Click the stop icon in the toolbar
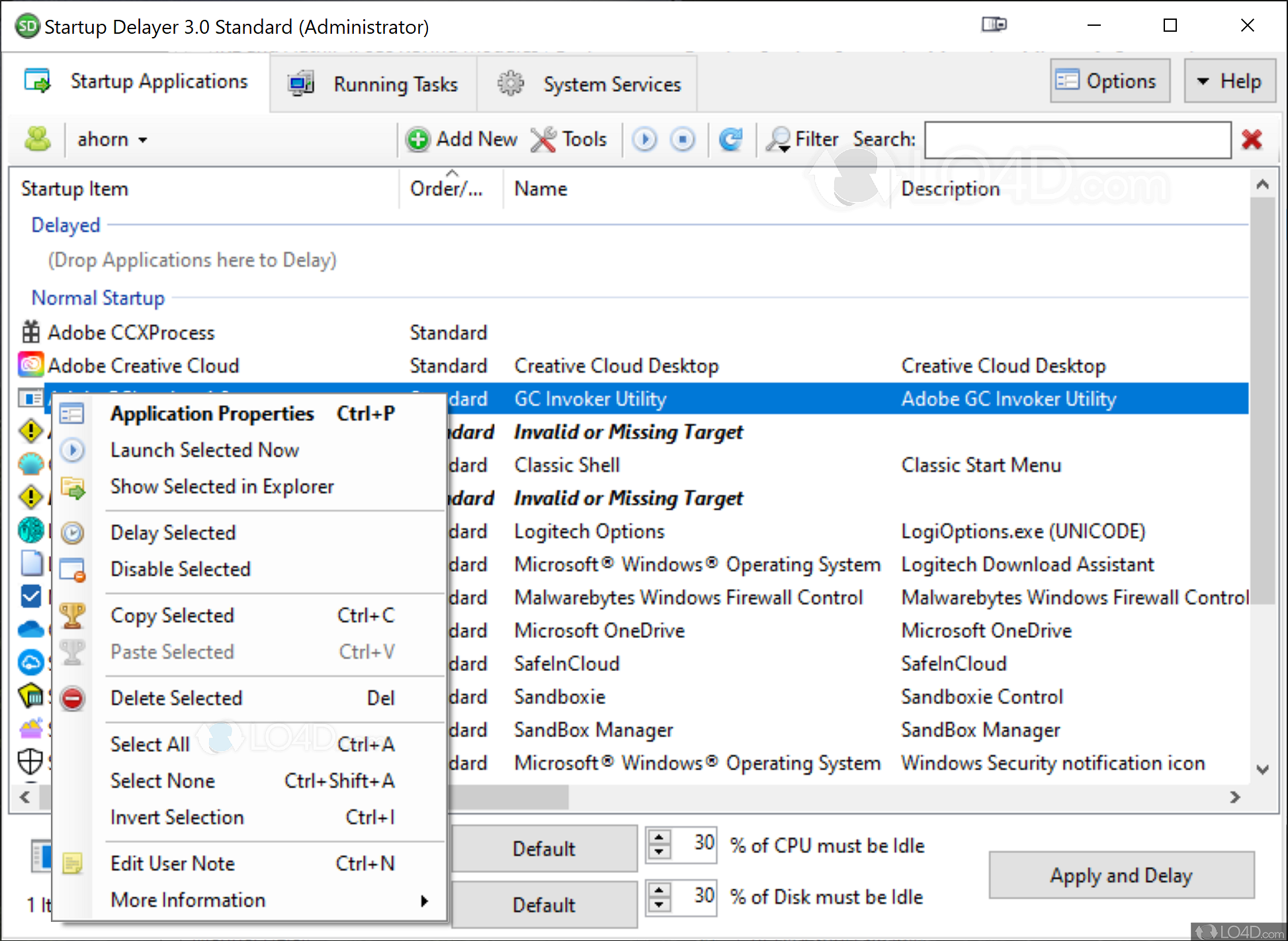Image resolution: width=1288 pixels, height=941 pixels. (x=683, y=140)
